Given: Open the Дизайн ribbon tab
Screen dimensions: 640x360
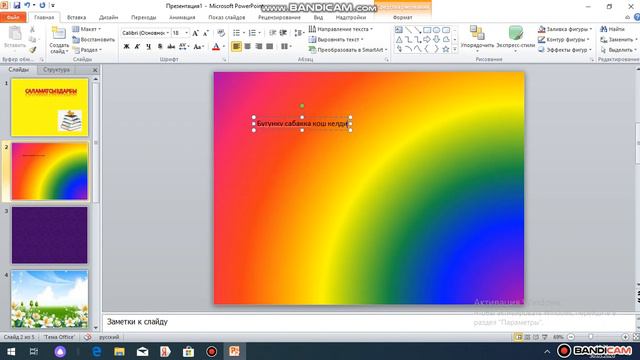Looking at the screenshot, I should (109, 18).
